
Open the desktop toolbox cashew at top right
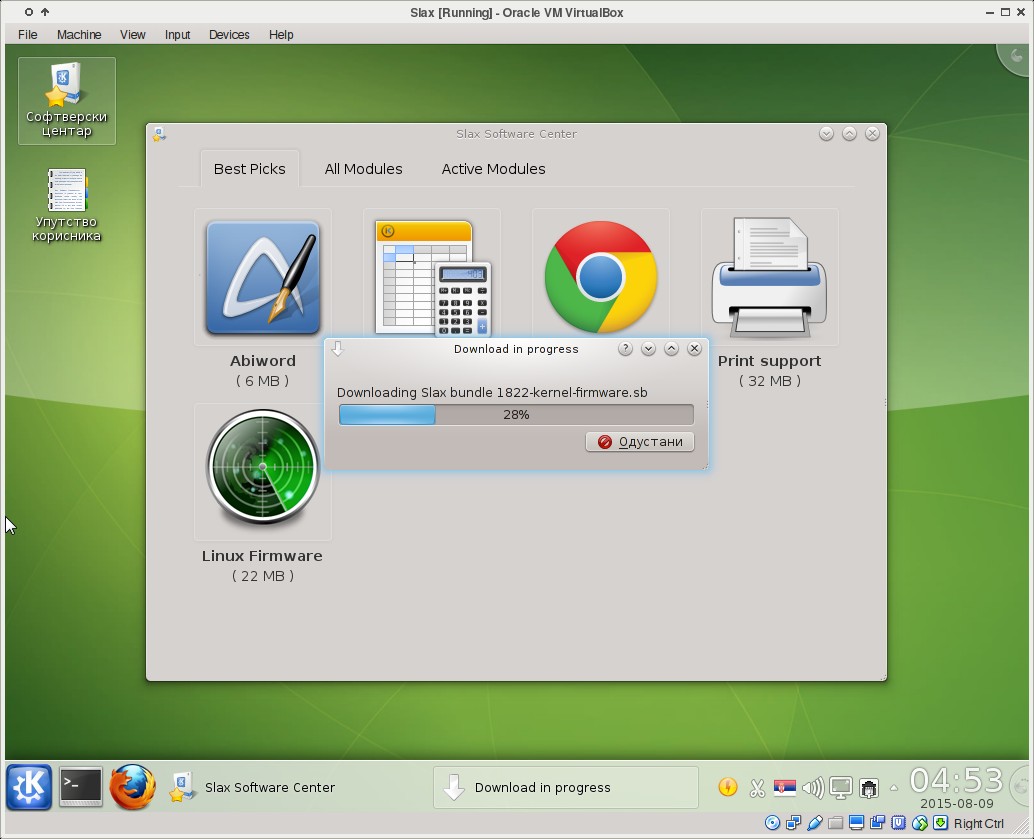1016,60
